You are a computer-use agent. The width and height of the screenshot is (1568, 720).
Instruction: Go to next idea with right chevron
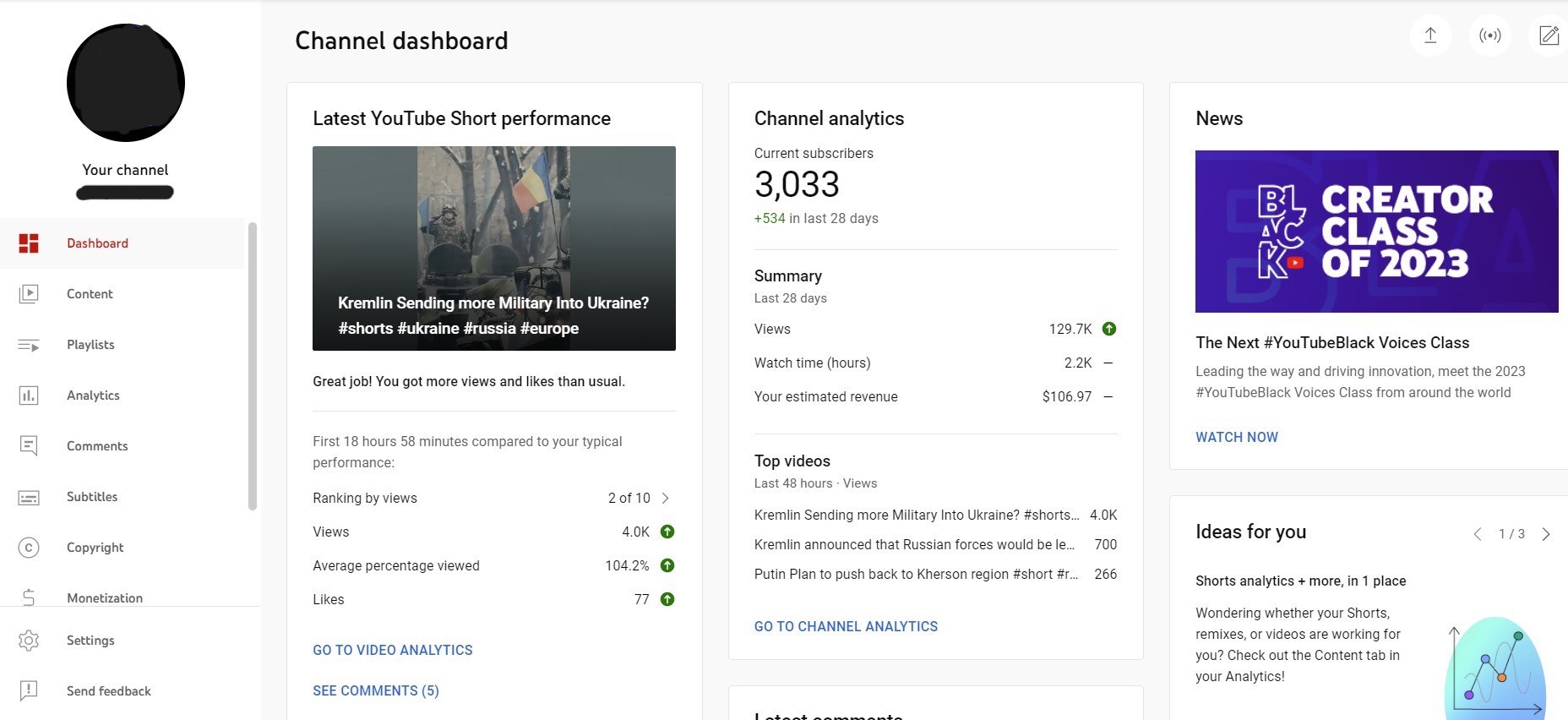click(x=1546, y=534)
